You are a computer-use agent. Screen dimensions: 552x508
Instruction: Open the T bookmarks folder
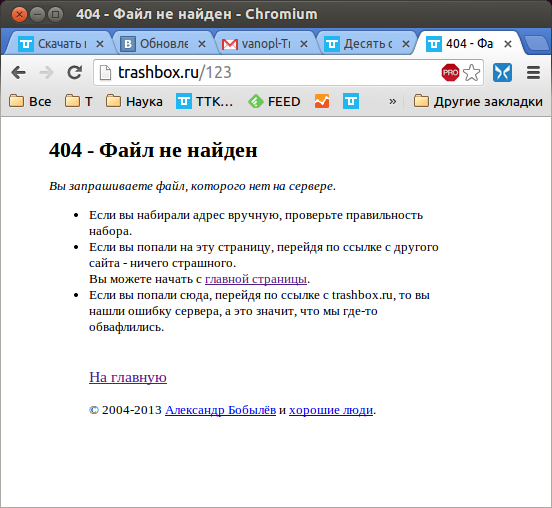[79, 101]
